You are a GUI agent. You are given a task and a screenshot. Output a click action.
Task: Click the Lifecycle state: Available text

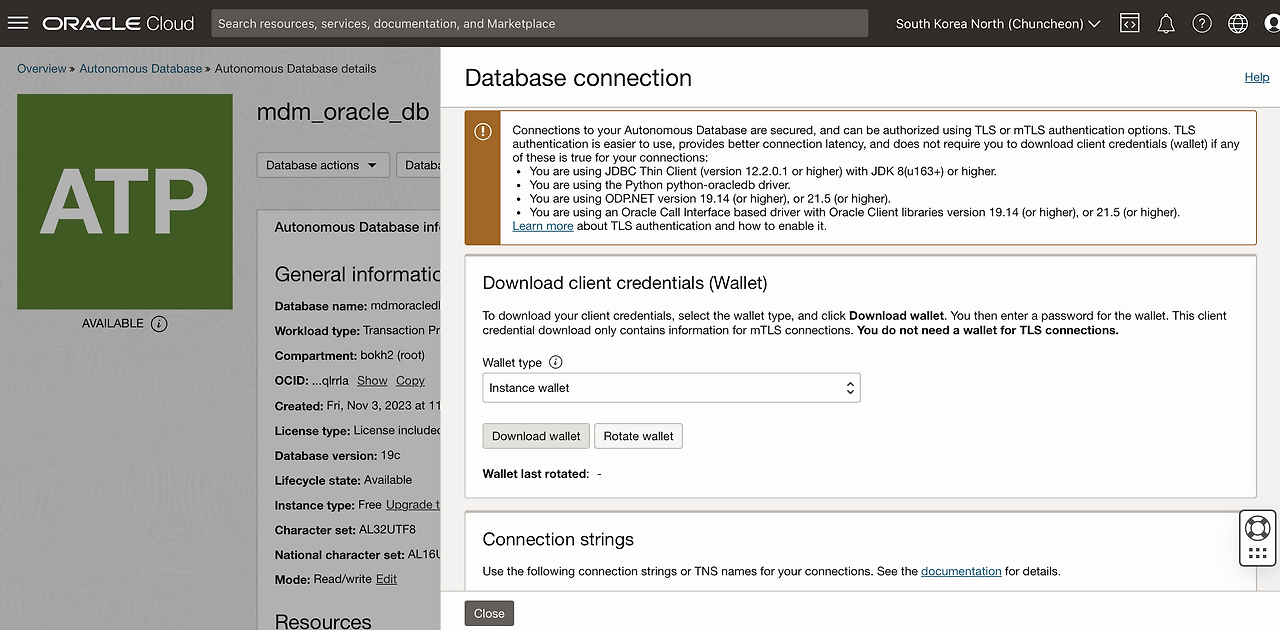344,480
